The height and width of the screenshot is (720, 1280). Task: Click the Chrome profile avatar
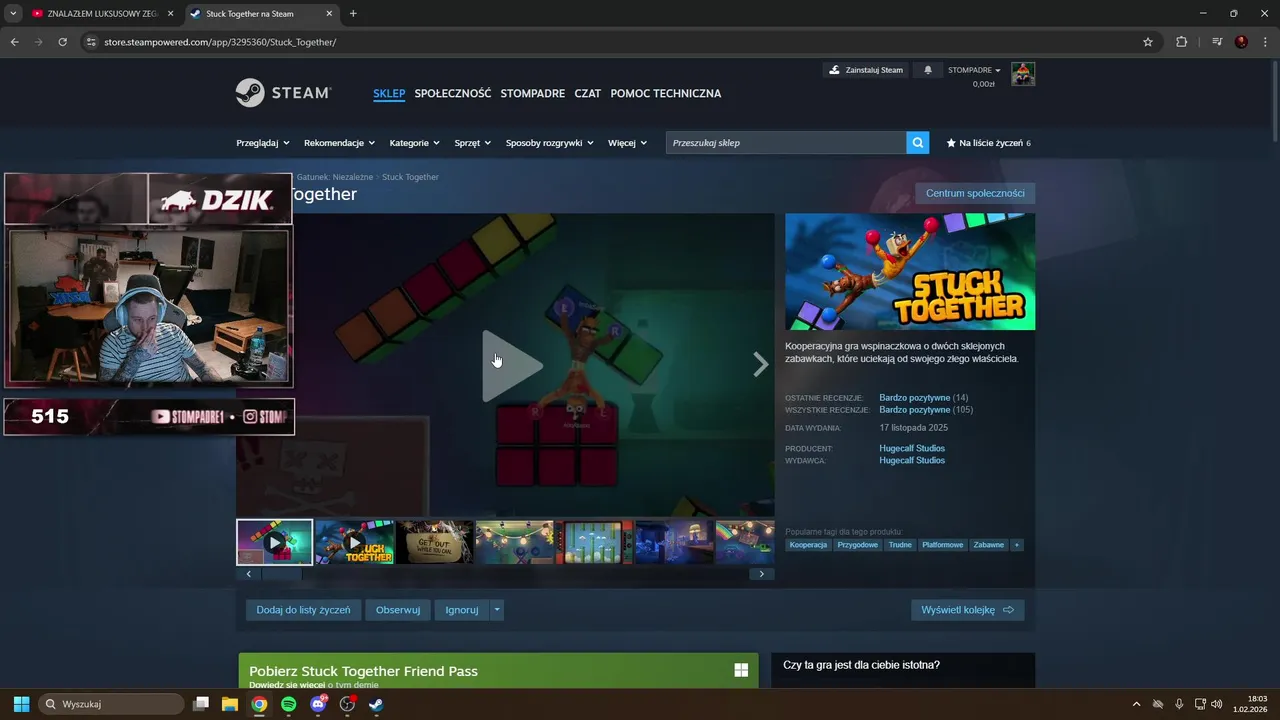(1241, 42)
